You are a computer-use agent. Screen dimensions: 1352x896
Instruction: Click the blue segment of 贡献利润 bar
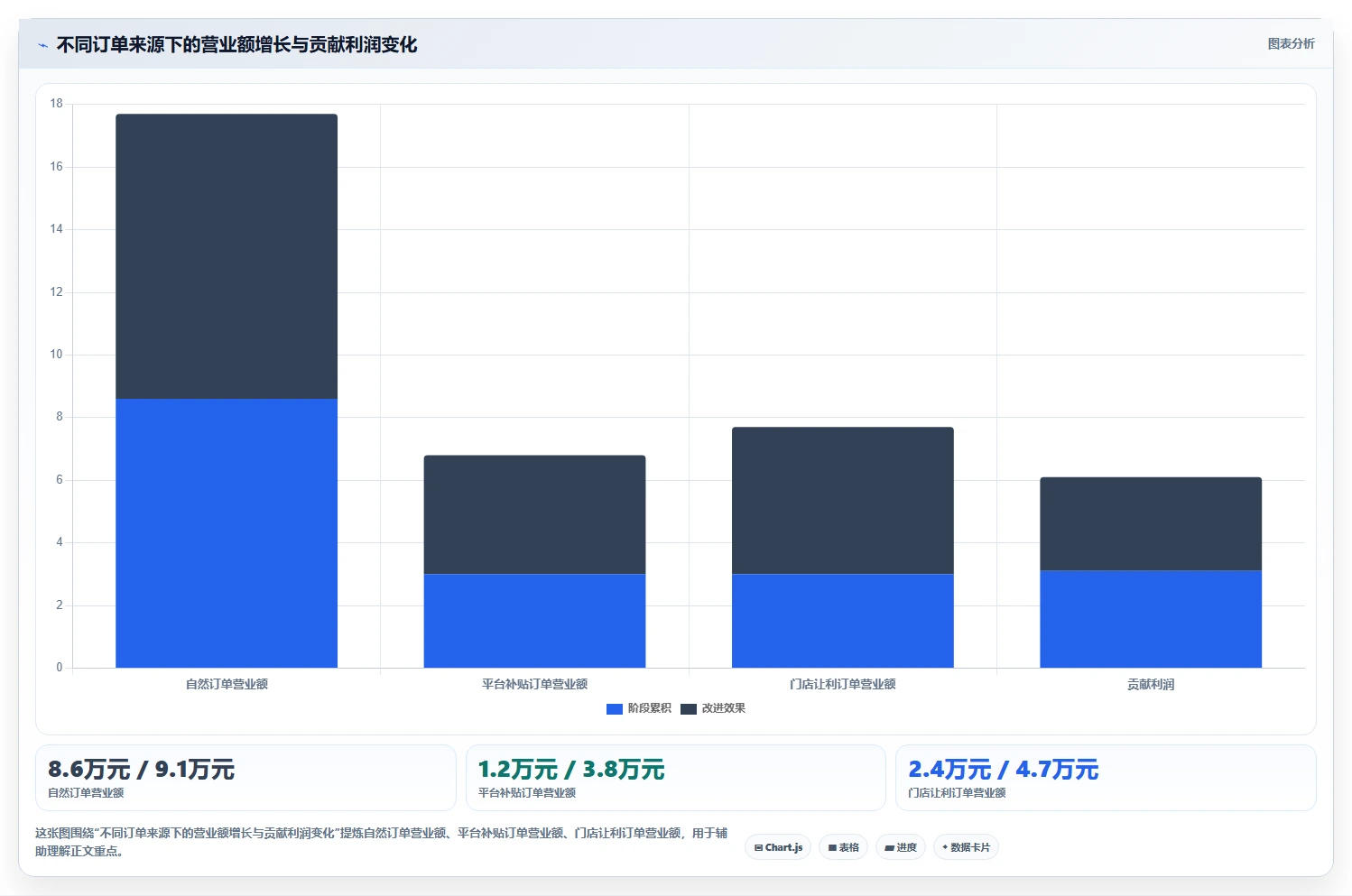point(1151,619)
